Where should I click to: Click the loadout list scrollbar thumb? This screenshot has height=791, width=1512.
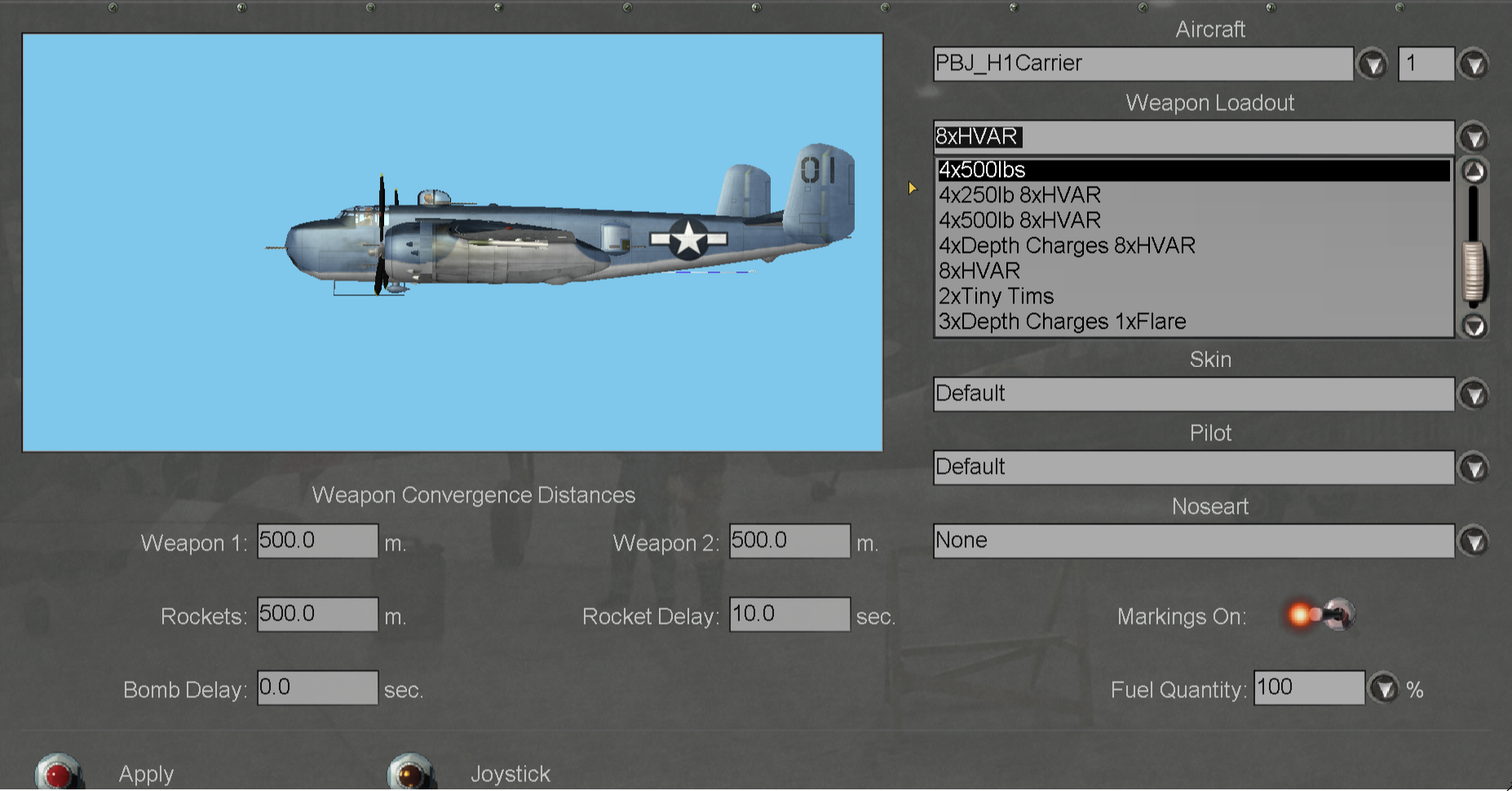point(1474,273)
